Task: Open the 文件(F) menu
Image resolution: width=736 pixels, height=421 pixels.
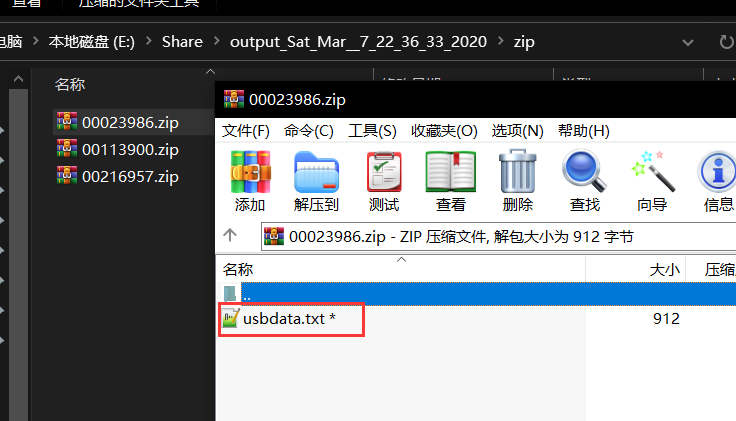Action: click(246, 131)
